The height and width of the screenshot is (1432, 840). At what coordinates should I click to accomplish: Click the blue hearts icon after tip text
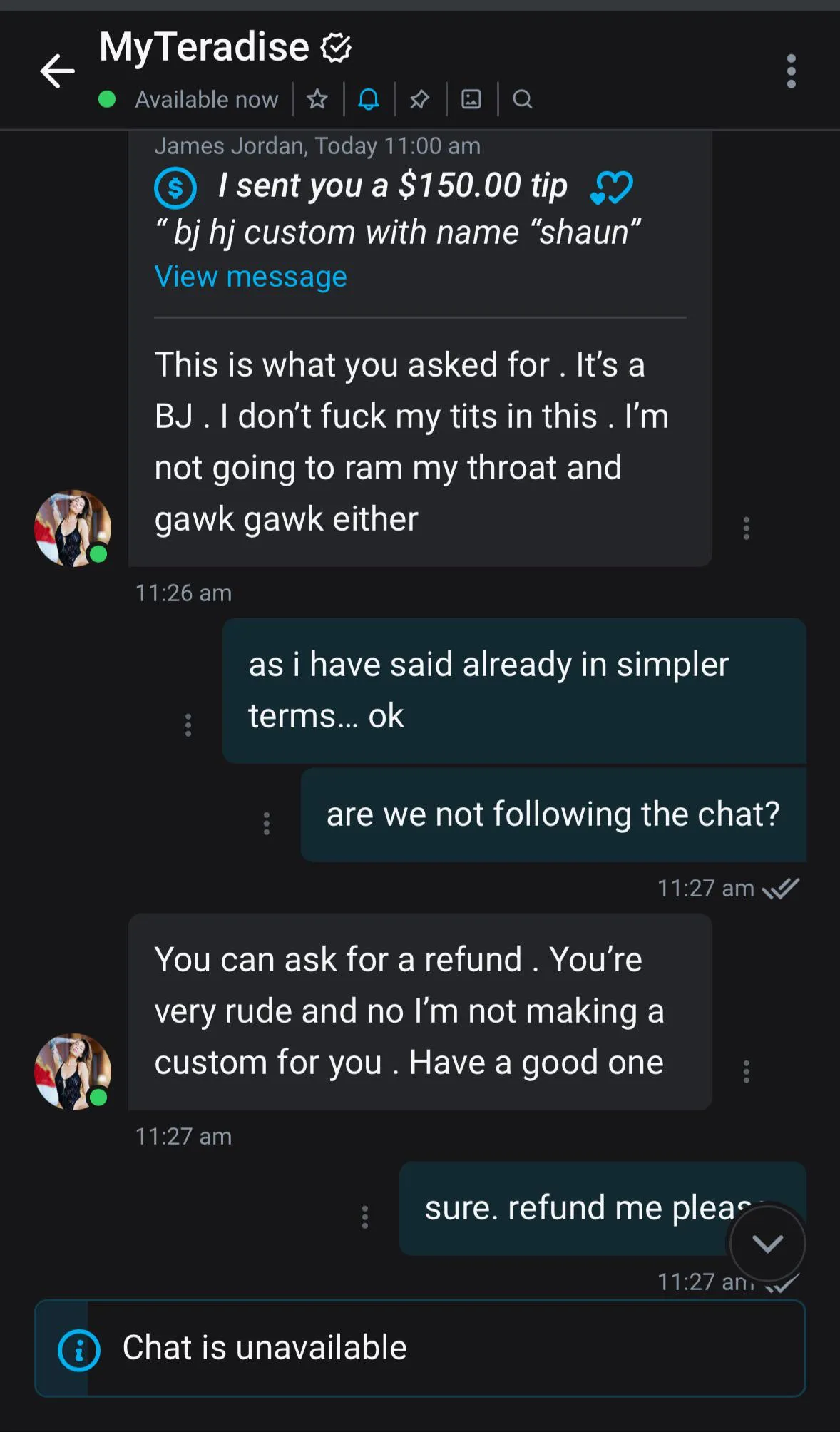point(611,188)
